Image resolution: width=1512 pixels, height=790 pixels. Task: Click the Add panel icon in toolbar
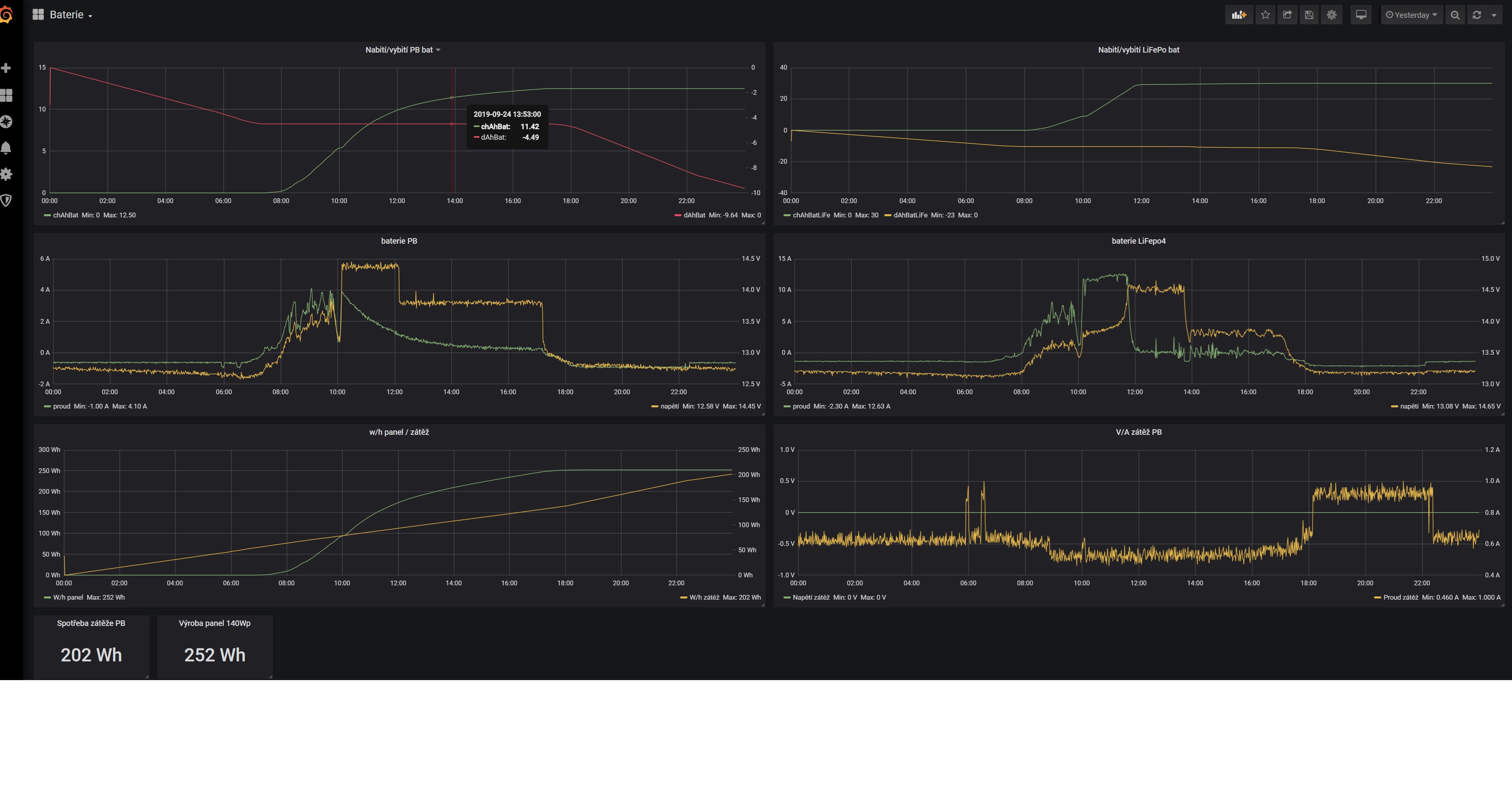pos(1239,15)
